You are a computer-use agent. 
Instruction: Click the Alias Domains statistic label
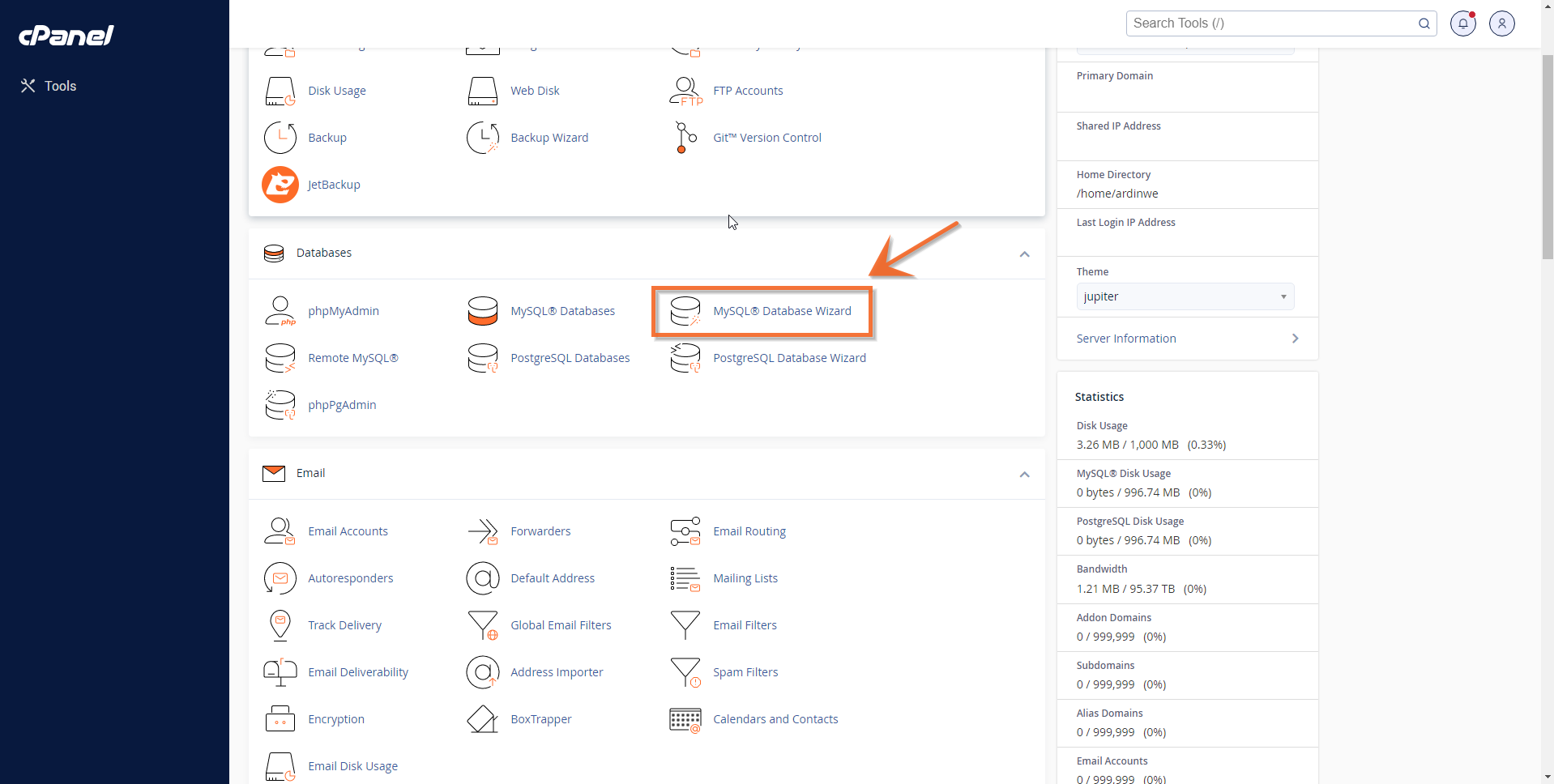1109,714
